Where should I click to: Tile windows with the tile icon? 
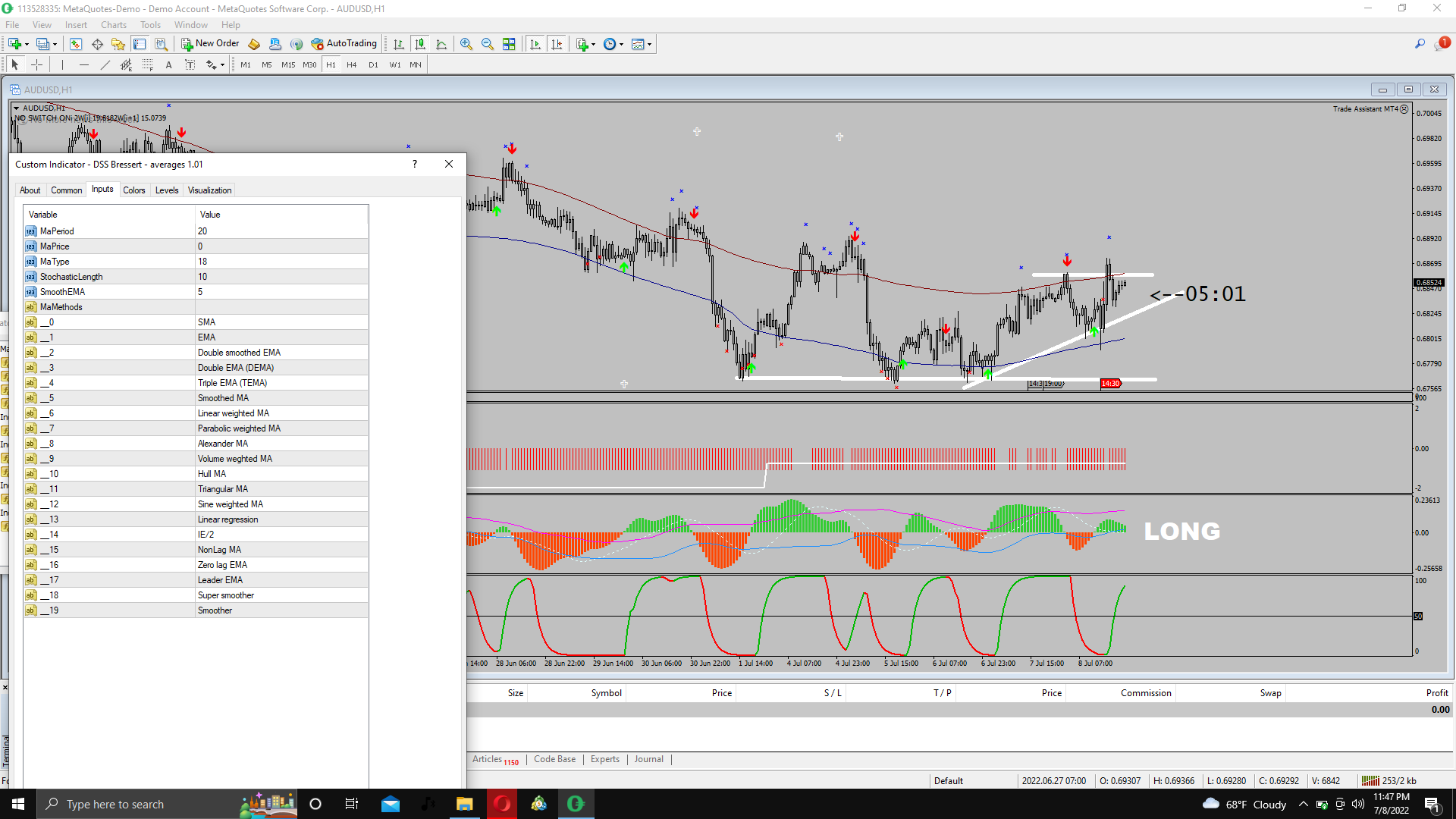tap(509, 44)
